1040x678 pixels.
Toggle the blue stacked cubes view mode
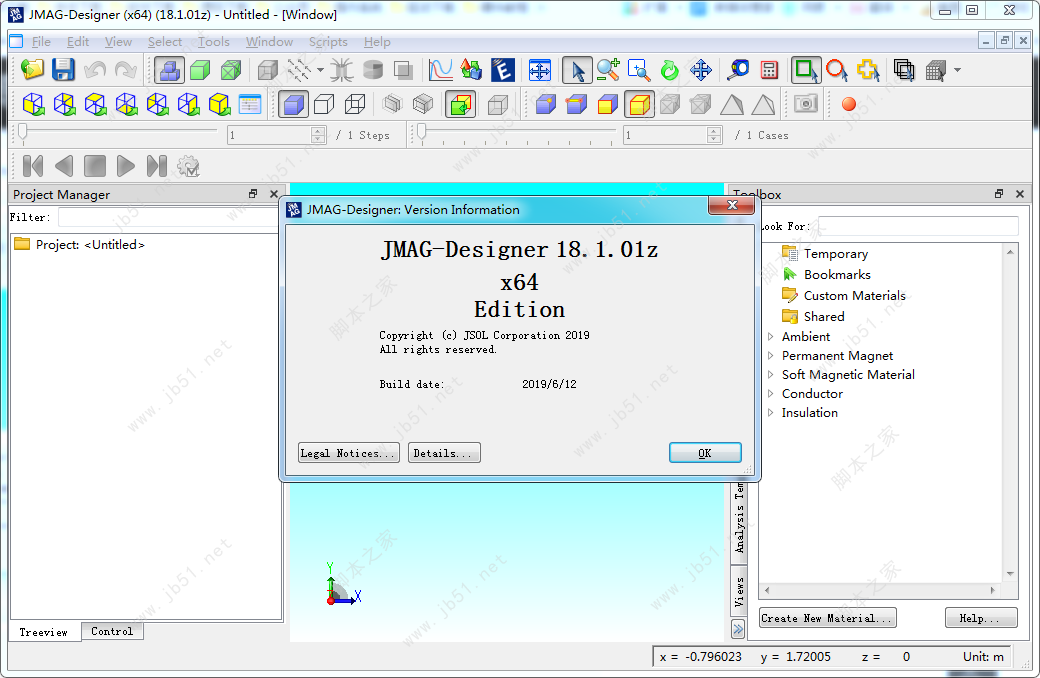tap(169, 70)
